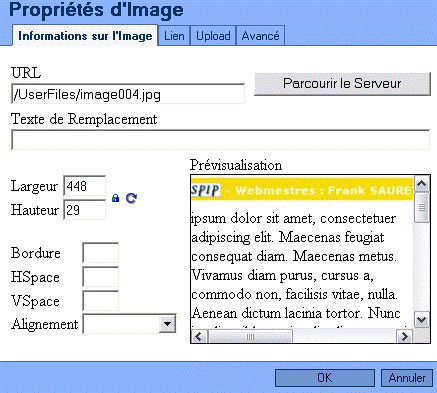
Task: Click the Texte de Remplacement field
Action: (220, 140)
